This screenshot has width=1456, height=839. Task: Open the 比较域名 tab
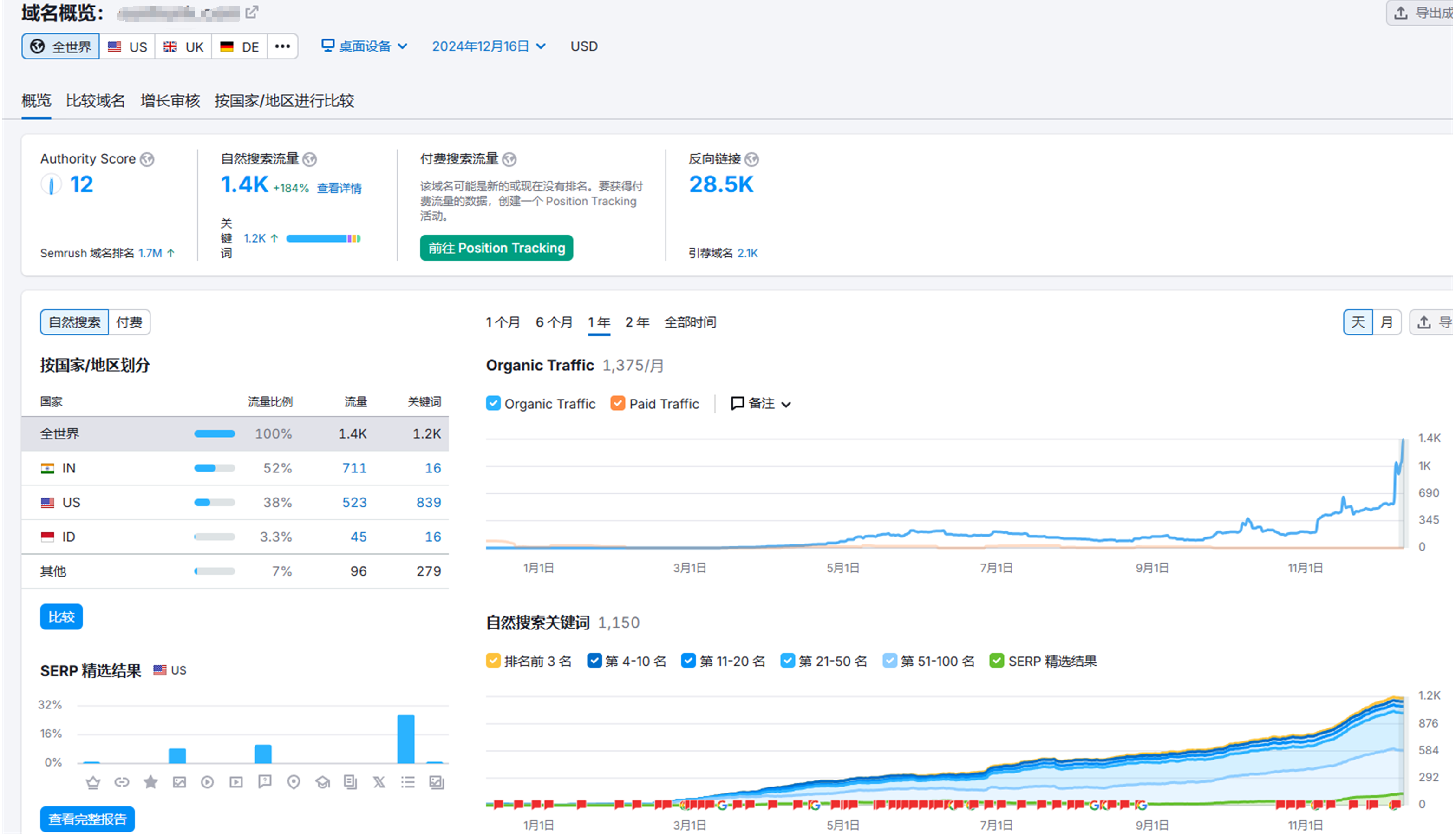(x=96, y=101)
